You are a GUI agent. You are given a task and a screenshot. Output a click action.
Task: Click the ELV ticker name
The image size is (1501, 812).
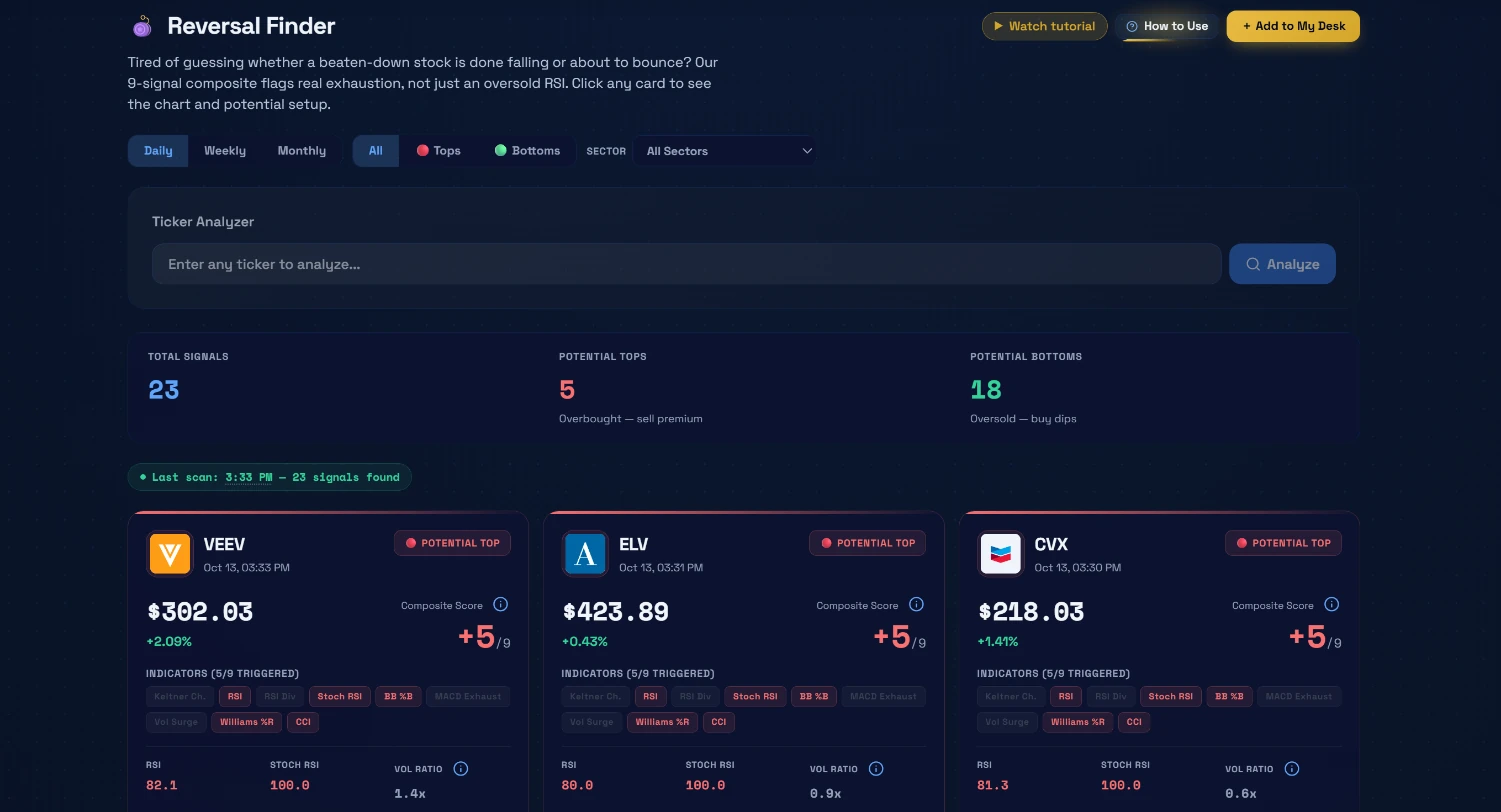[634, 545]
